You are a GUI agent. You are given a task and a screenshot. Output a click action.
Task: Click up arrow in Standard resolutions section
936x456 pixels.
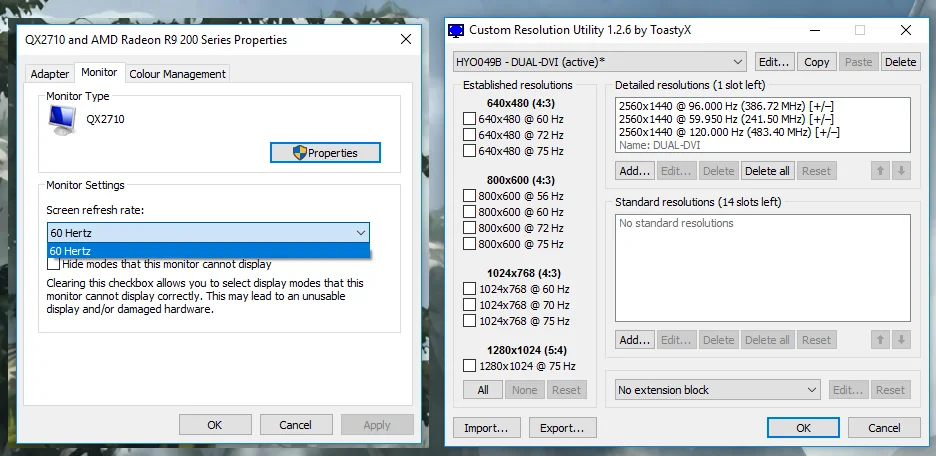pyautogui.click(x=880, y=340)
